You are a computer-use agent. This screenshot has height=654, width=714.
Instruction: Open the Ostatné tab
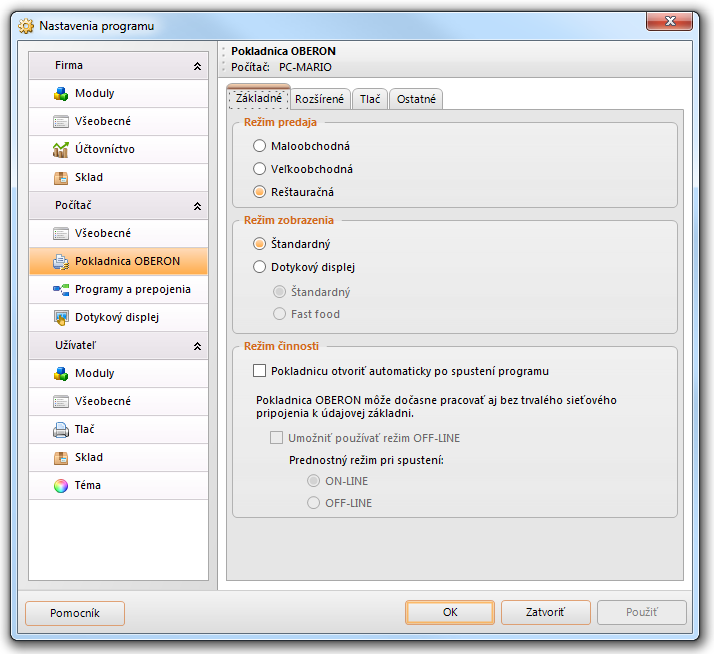pyautogui.click(x=416, y=99)
